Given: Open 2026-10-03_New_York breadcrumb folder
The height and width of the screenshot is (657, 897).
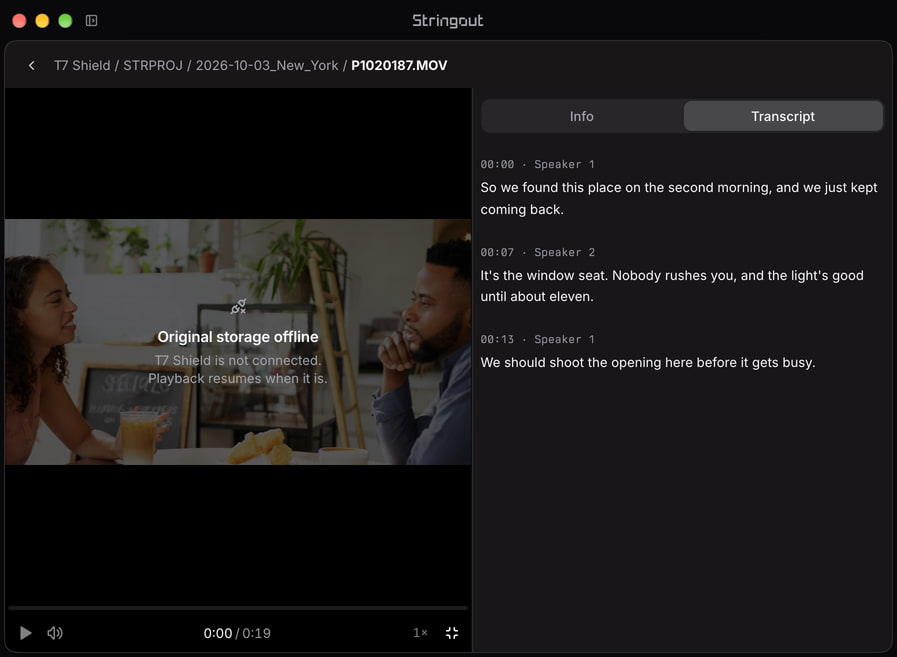Looking at the screenshot, I should click(267, 66).
